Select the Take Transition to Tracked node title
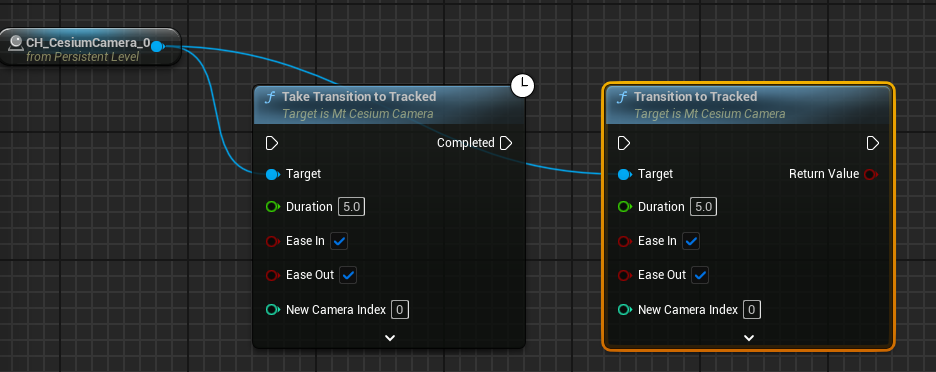Image resolution: width=936 pixels, height=372 pixels. (359, 97)
